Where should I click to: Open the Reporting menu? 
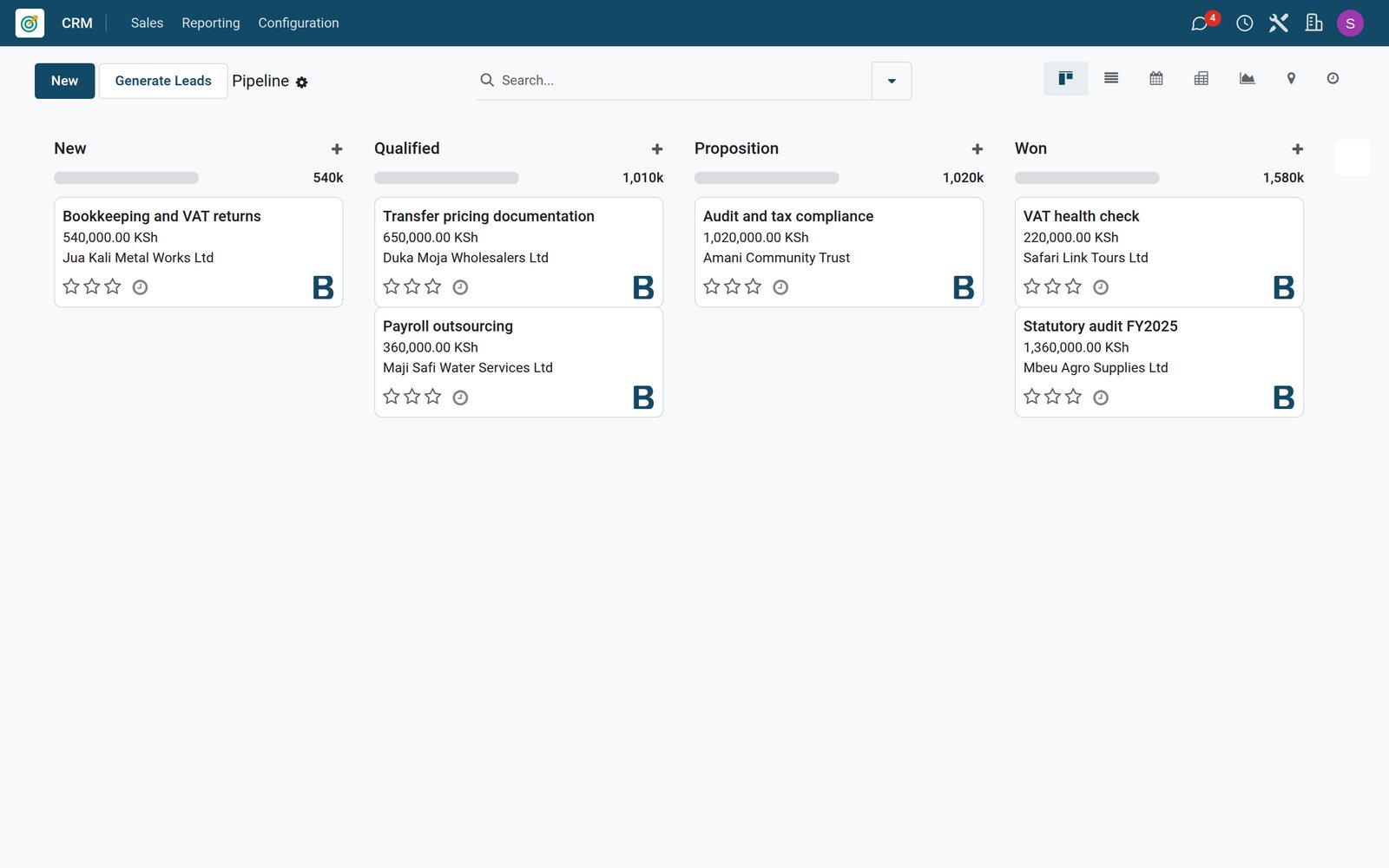[211, 23]
